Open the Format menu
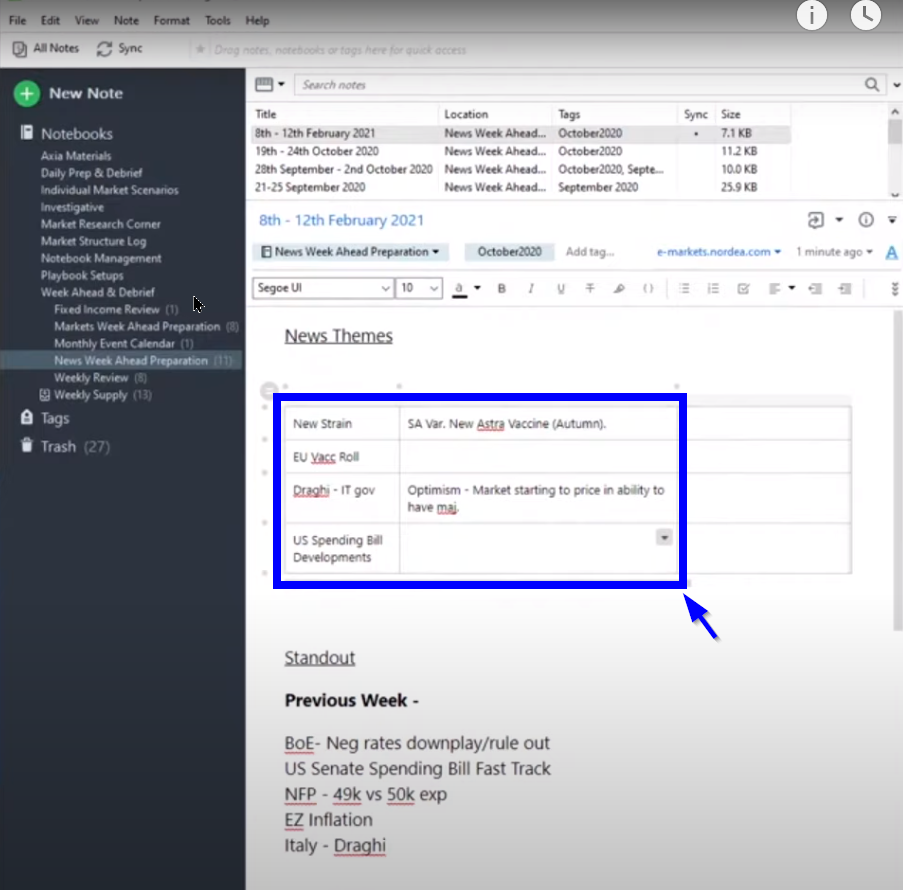Viewport: 903px width, 890px height. point(172,20)
